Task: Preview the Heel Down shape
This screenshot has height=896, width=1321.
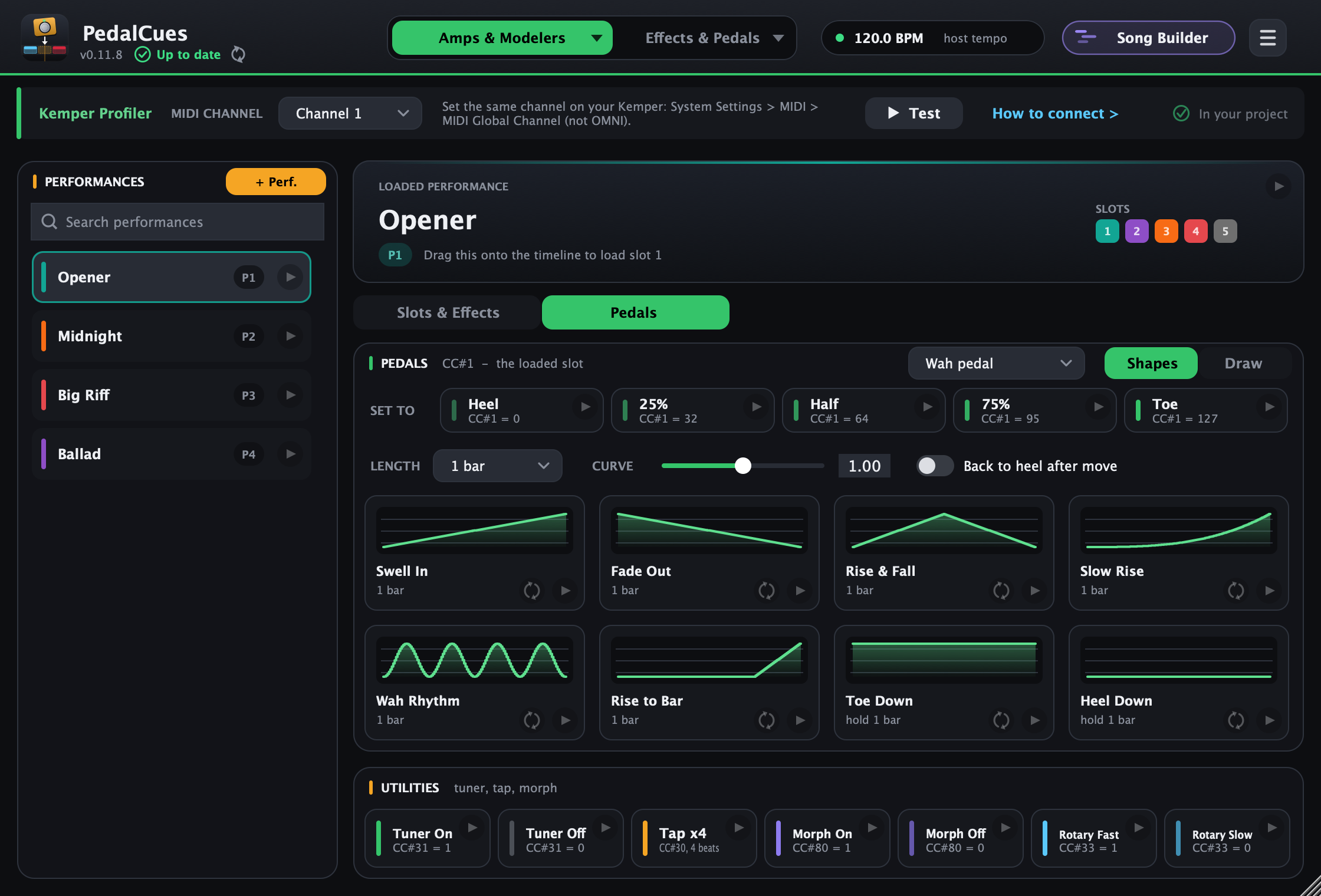Action: point(1270,720)
